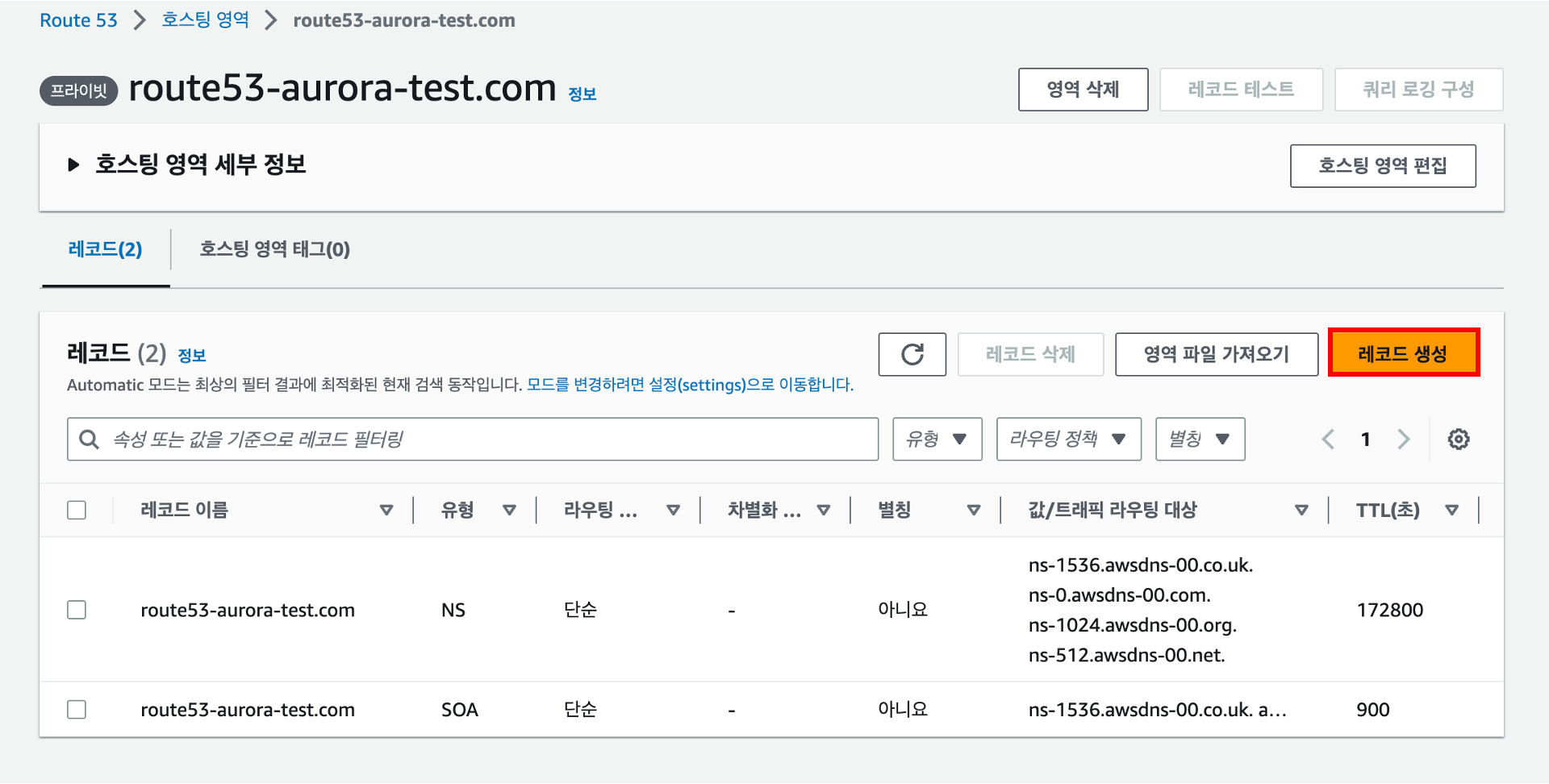The width and height of the screenshot is (1549, 784).
Task: Open the 별칭 filter dropdown
Action: [1200, 440]
